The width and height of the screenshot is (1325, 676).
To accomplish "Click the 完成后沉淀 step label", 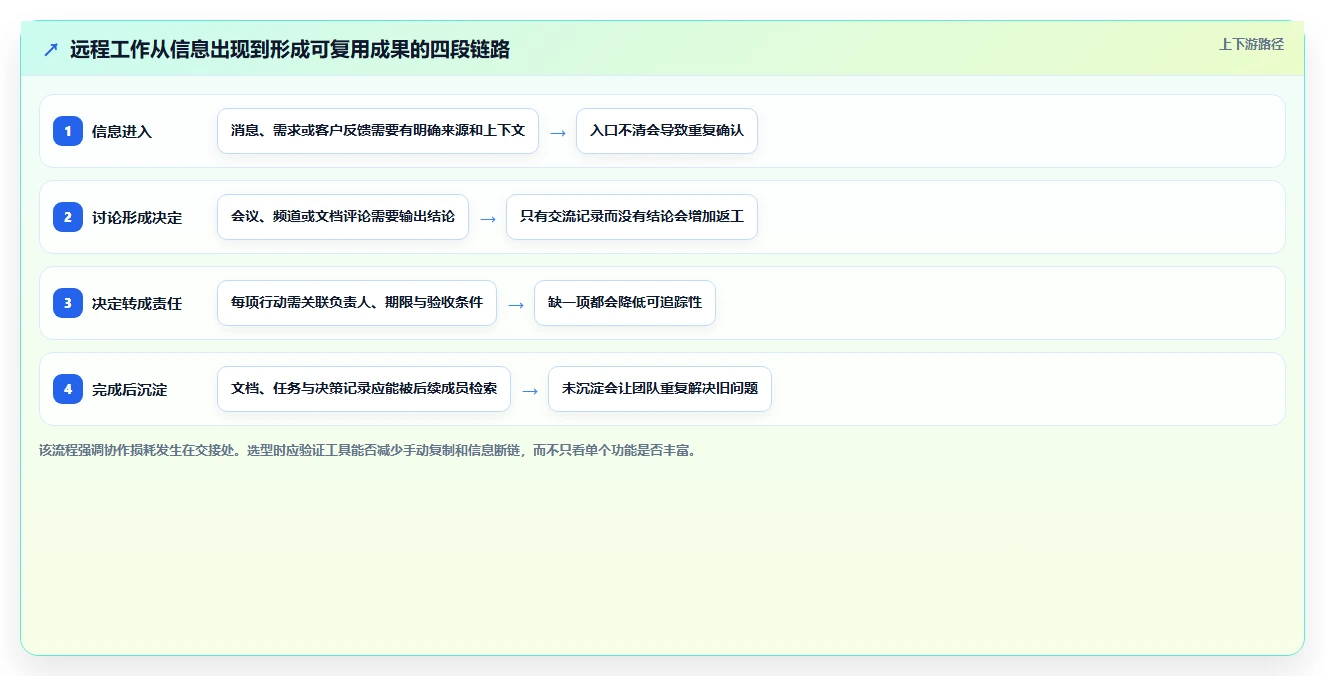I will click(130, 389).
